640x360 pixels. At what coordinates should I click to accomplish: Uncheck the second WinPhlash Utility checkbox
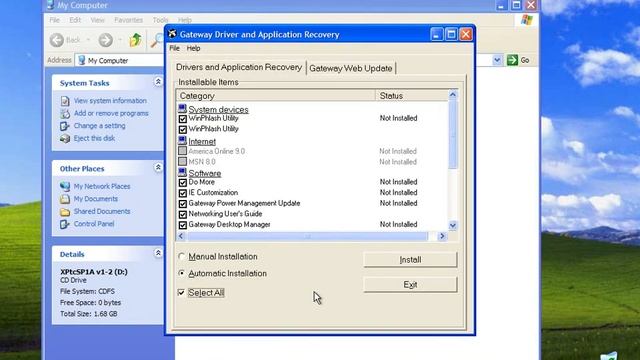(182, 129)
